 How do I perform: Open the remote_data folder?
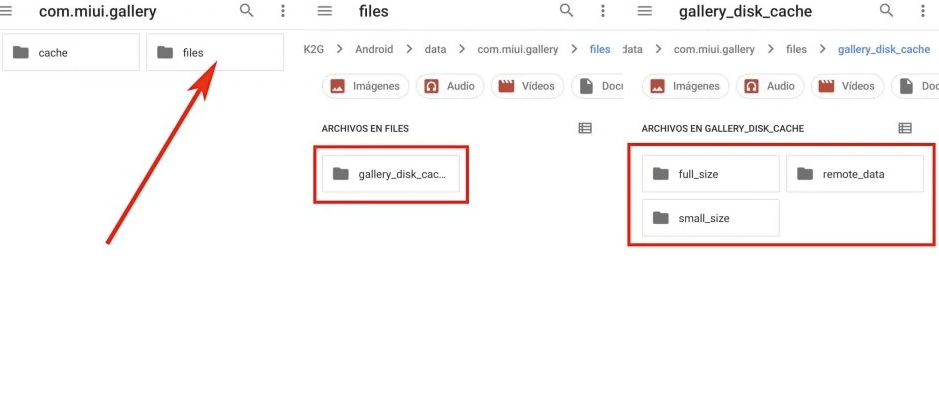(x=855, y=174)
